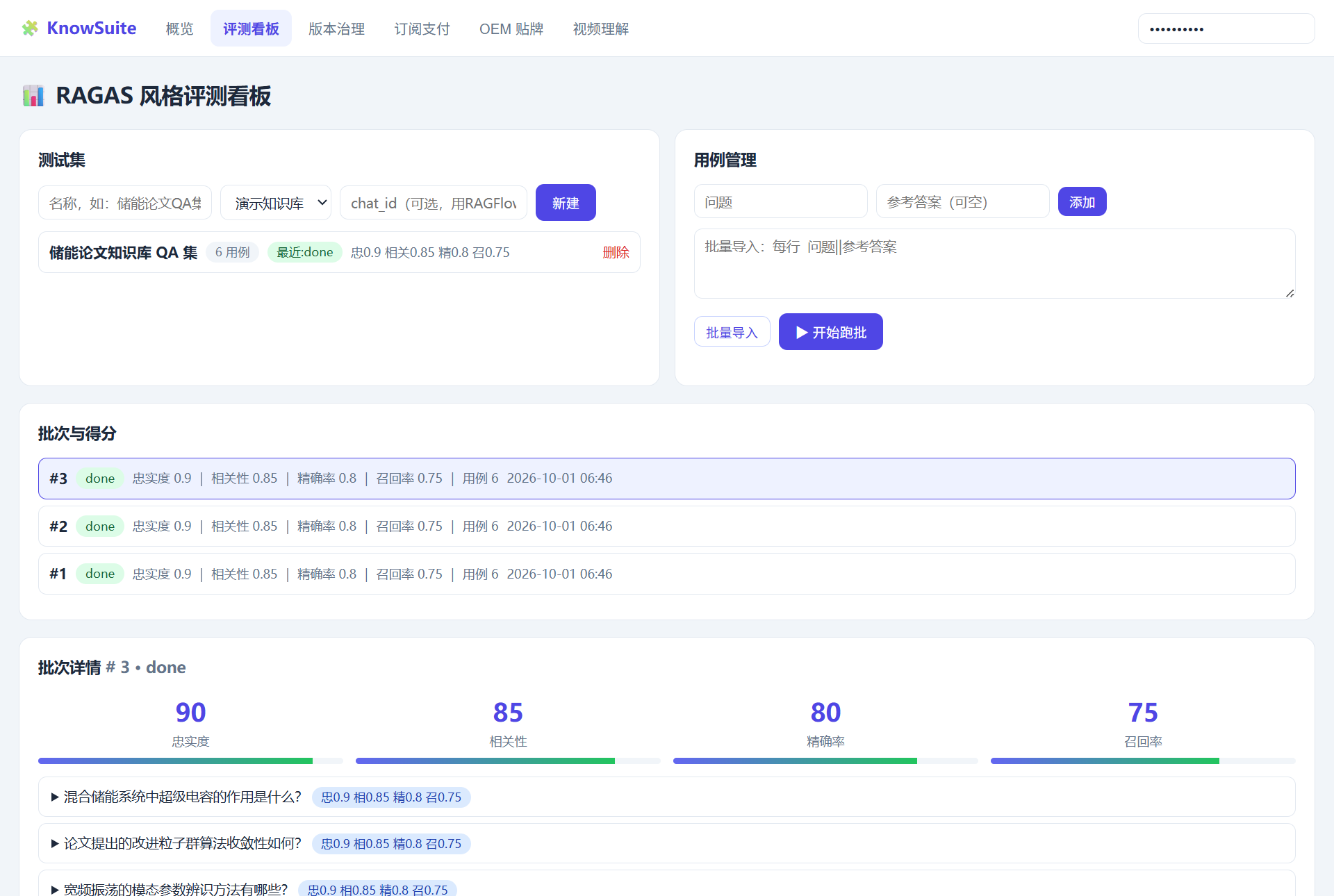Focus the 问题 input field
This screenshot has height=896, width=1334.
click(x=780, y=202)
